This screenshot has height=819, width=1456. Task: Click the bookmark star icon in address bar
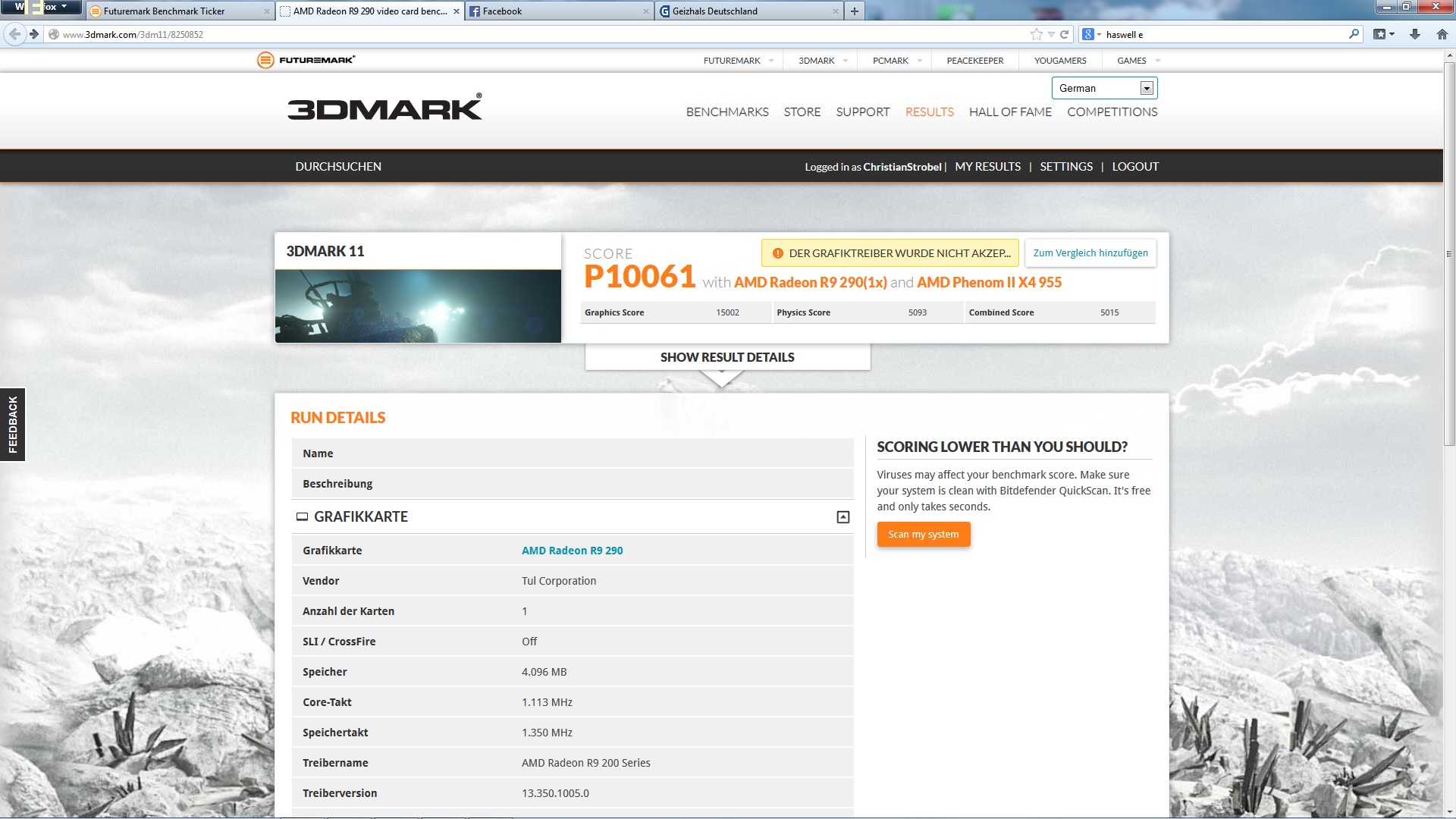(x=1036, y=34)
